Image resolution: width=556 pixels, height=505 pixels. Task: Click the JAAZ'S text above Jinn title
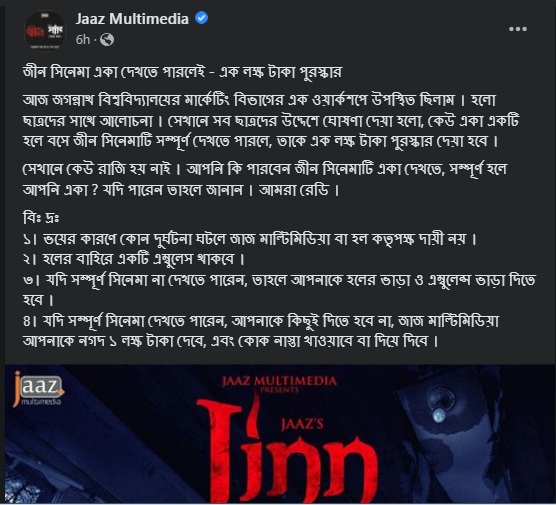pyautogui.click(x=302, y=424)
